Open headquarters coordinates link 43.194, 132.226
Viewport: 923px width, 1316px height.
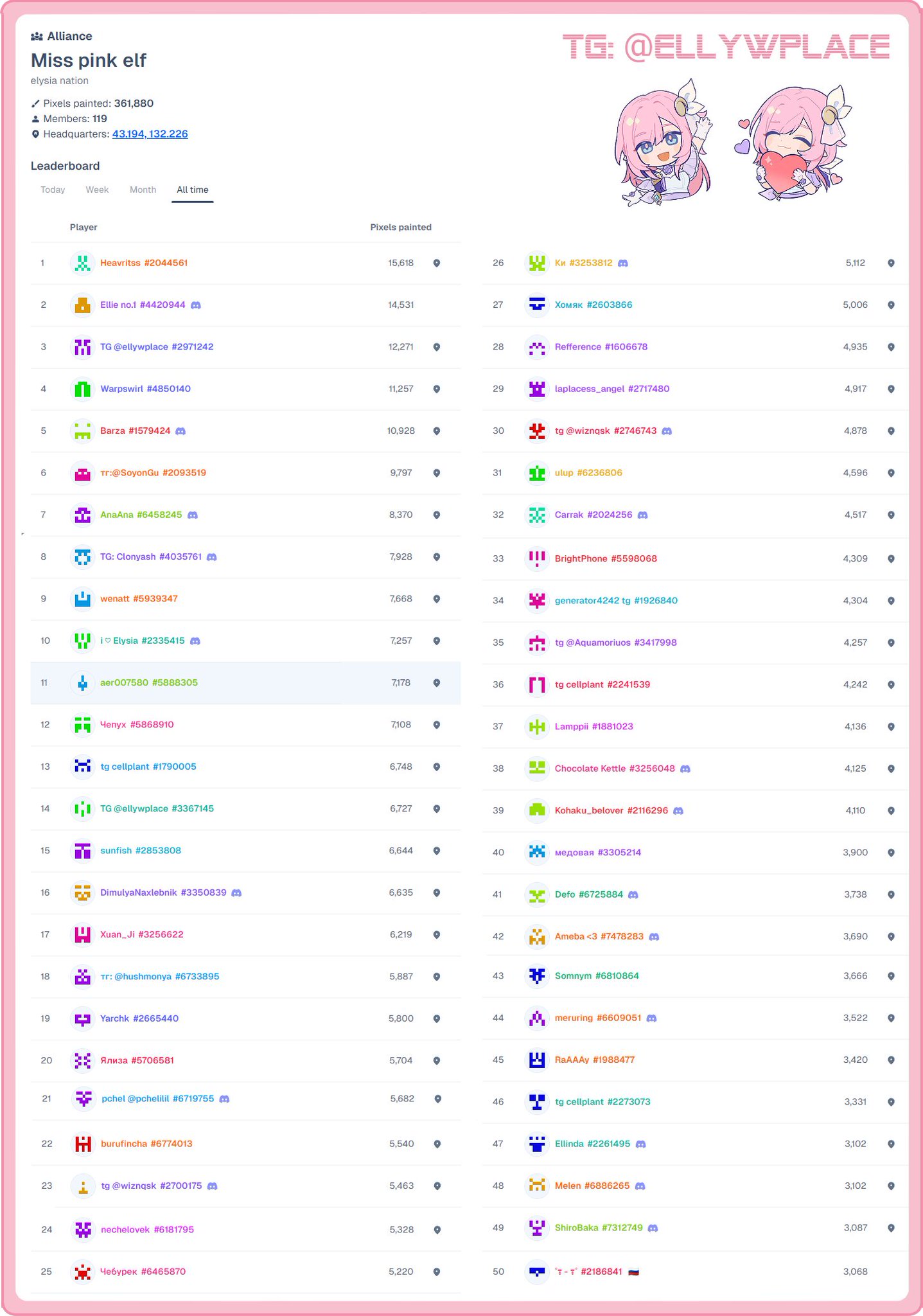pos(150,134)
